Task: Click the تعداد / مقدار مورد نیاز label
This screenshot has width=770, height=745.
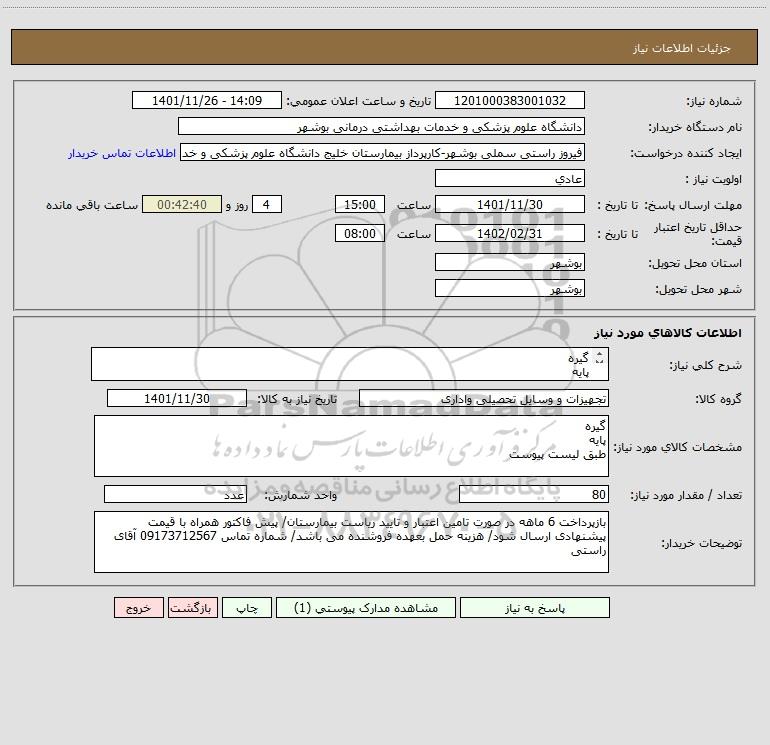Action: (686, 495)
